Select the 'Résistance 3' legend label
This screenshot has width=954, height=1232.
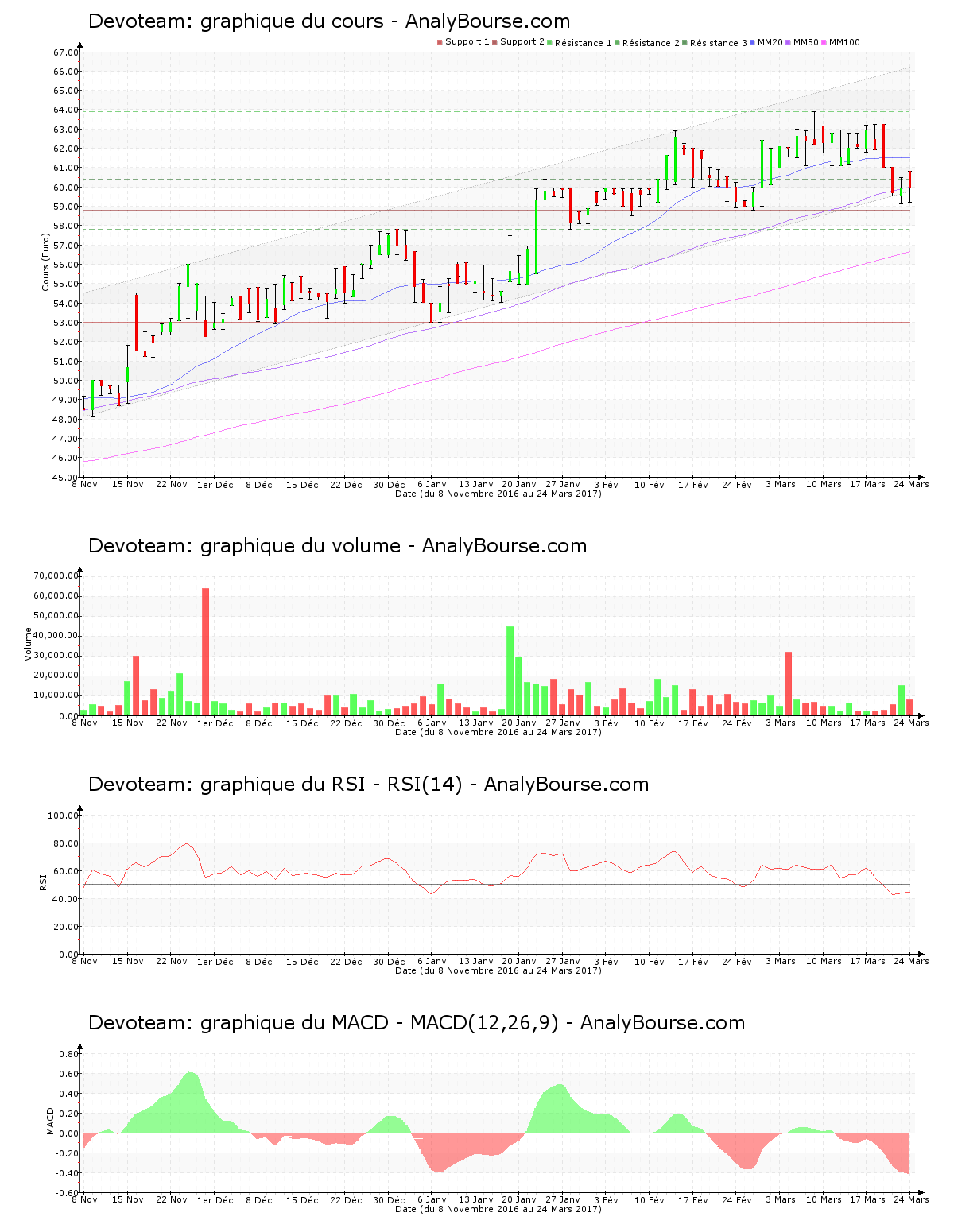719,42
